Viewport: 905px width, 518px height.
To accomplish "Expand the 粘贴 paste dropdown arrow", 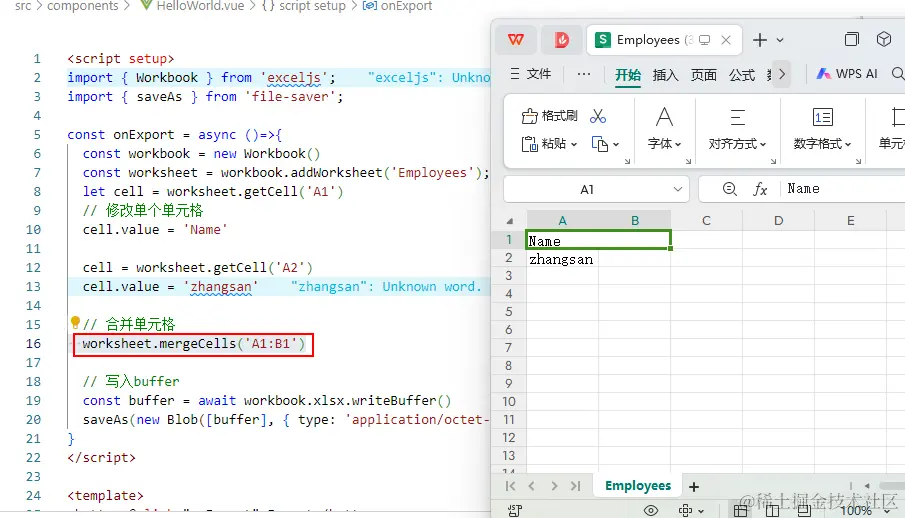I will pos(574,144).
